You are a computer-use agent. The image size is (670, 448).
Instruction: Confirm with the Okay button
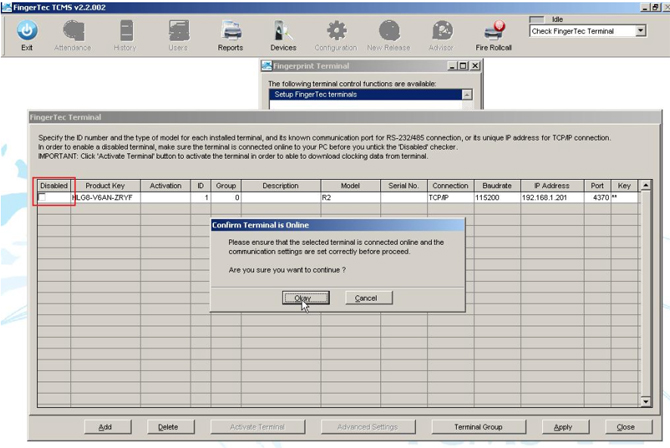tap(306, 298)
